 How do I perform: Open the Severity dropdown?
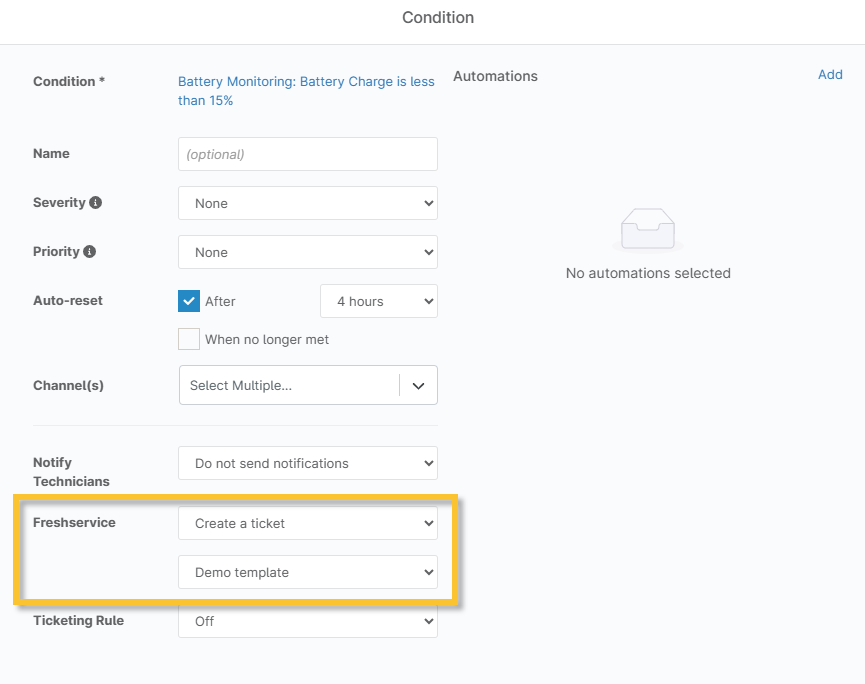click(x=307, y=203)
